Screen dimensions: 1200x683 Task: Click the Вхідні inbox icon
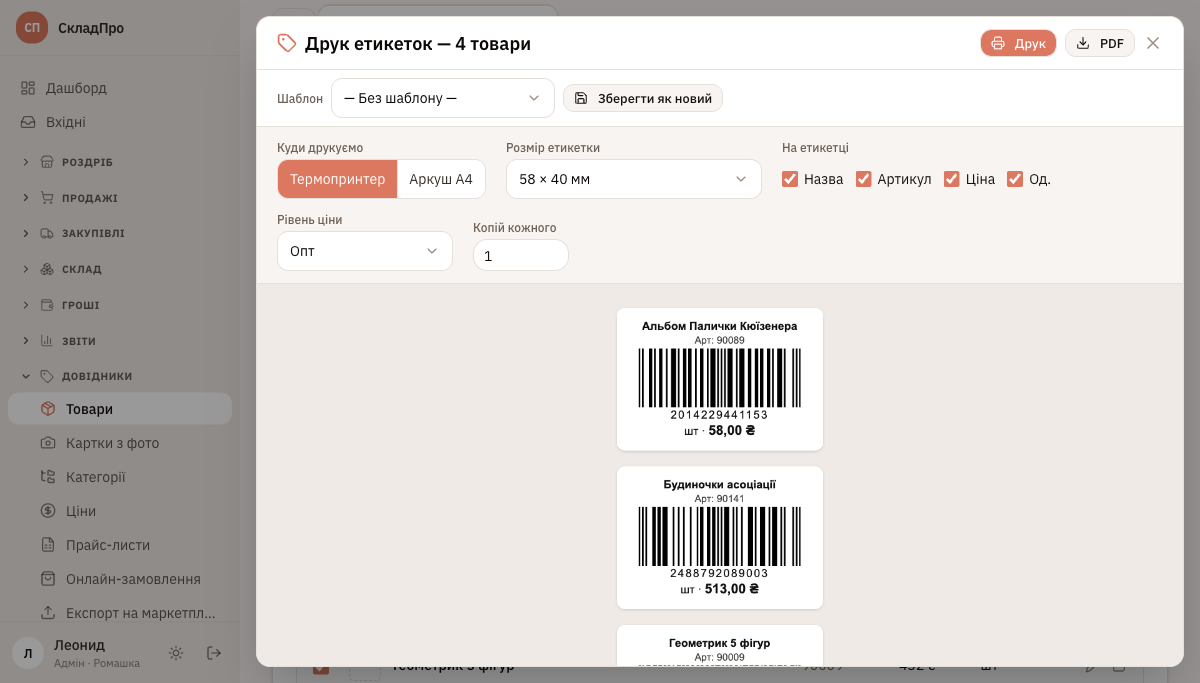(28, 122)
